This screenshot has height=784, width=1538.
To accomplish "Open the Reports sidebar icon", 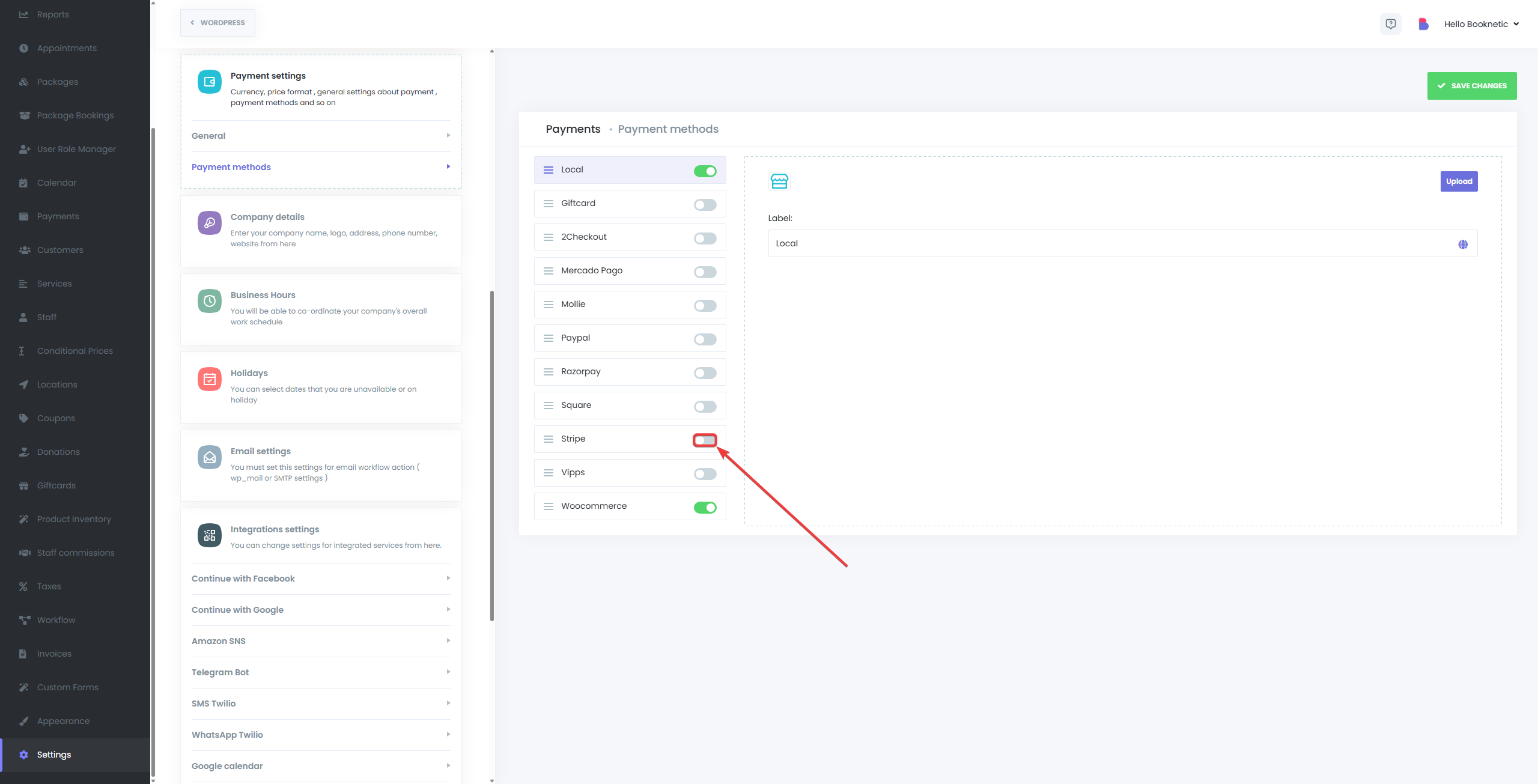I will click(x=23, y=14).
